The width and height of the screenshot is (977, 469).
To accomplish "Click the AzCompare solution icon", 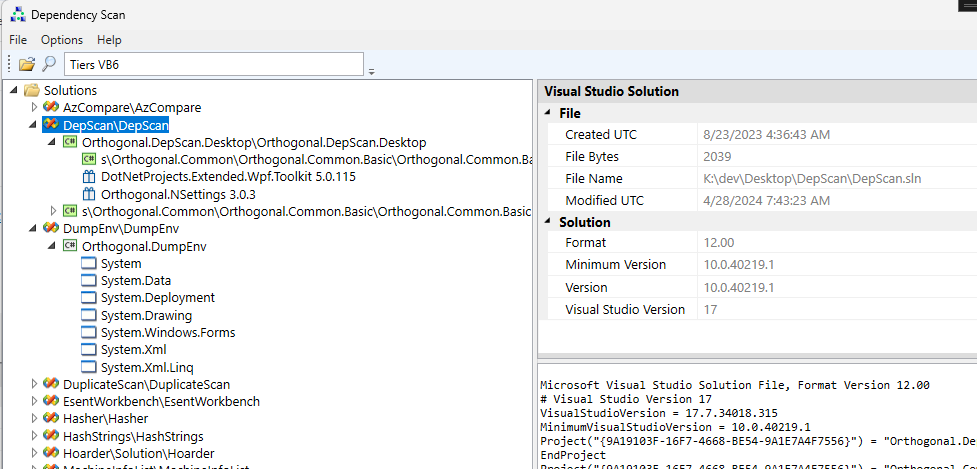I will pos(51,107).
